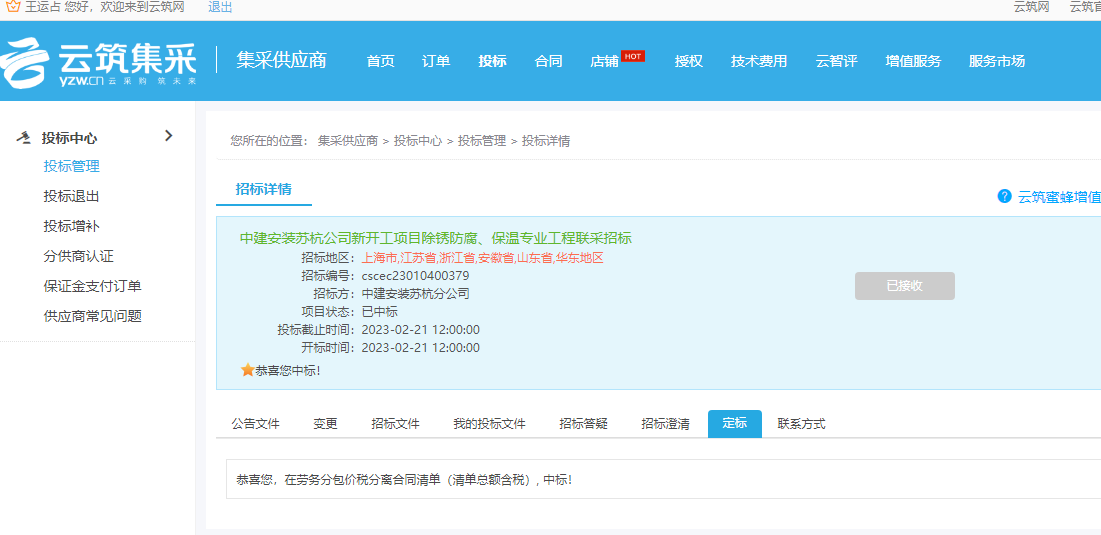This screenshot has height=535, width=1101.
Task: Open the 我的投标文件 tab
Action: 489,423
